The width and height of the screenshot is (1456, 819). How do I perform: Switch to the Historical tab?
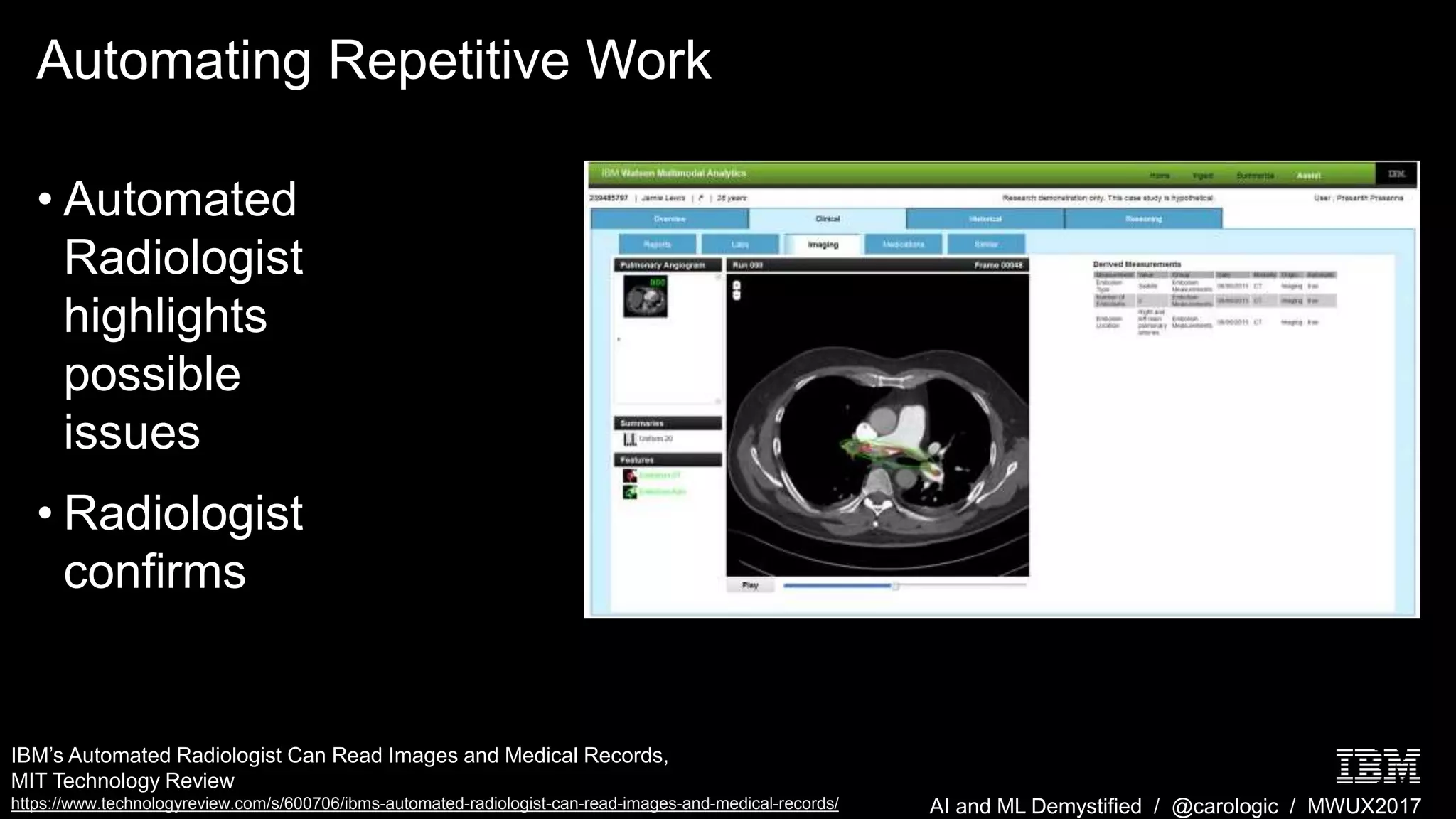click(985, 219)
